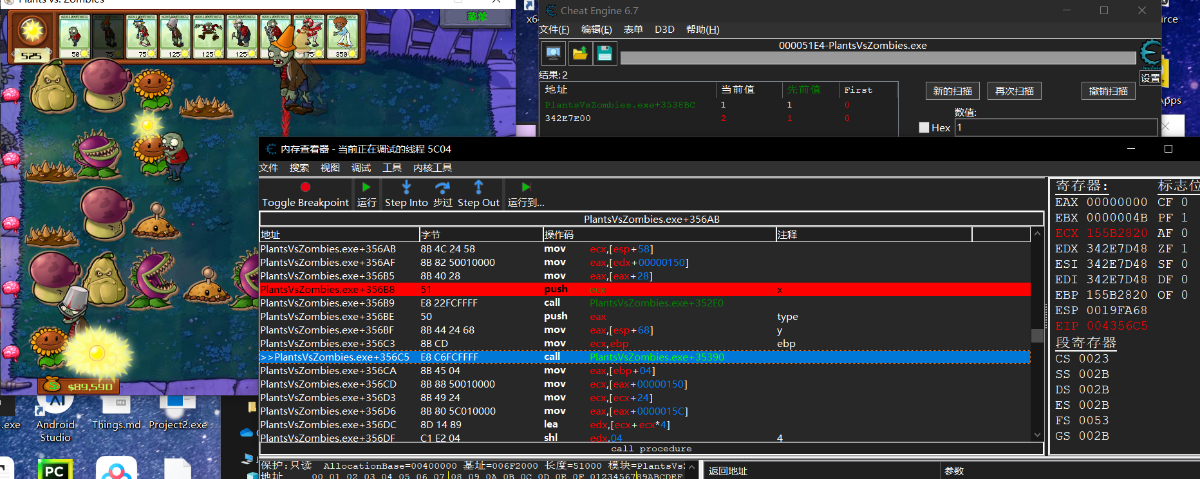Image resolution: width=1200 pixels, height=479 pixels.
Task: Click the 撤销扫描 button
Action: [x=1109, y=90]
